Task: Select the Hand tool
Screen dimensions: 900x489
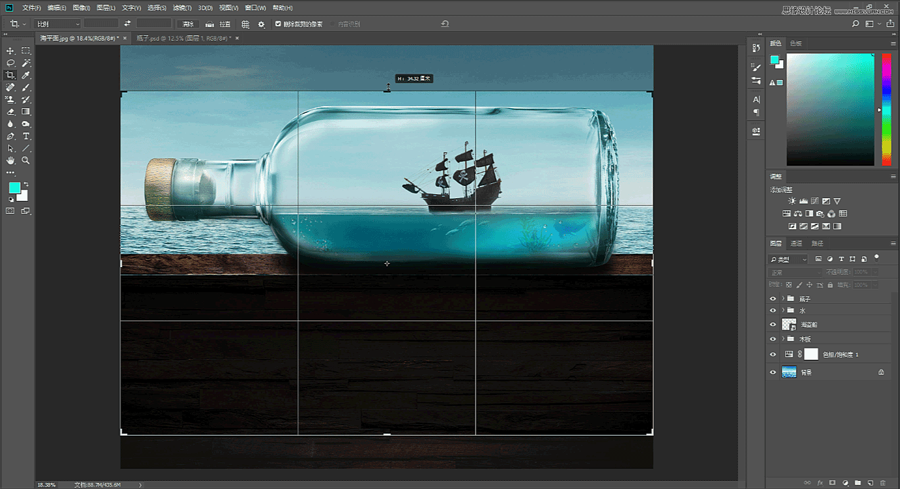Action: click(11, 160)
